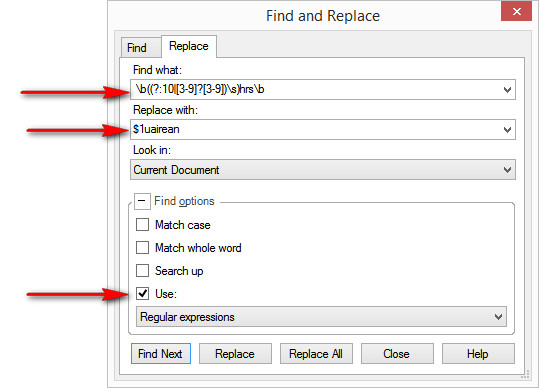Screen dimensions: 539x388
Task: Click into the Replace with field
Action: tap(316, 130)
